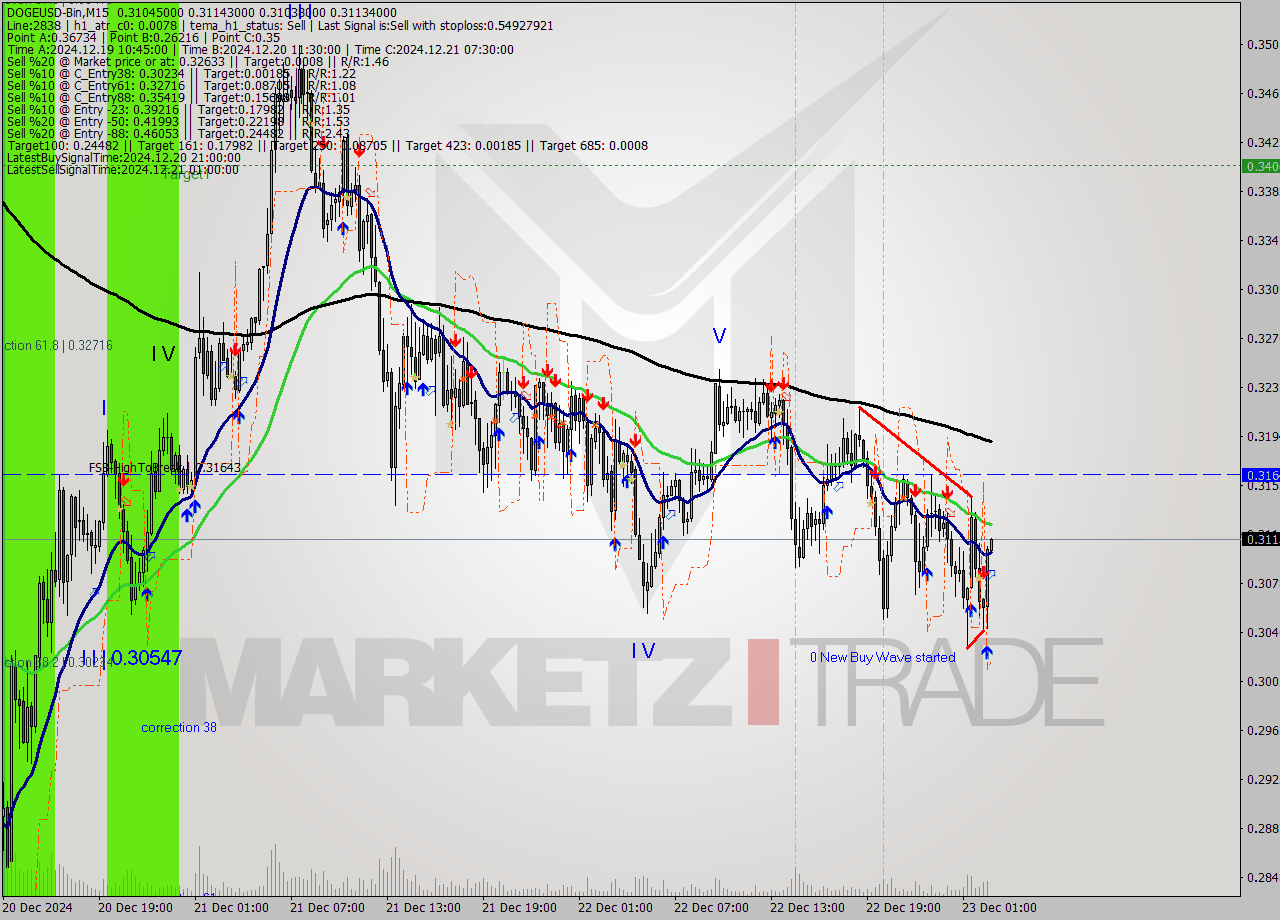The width and height of the screenshot is (1280, 920).
Task: Click the 'correction 38' label
Action: tap(179, 727)
